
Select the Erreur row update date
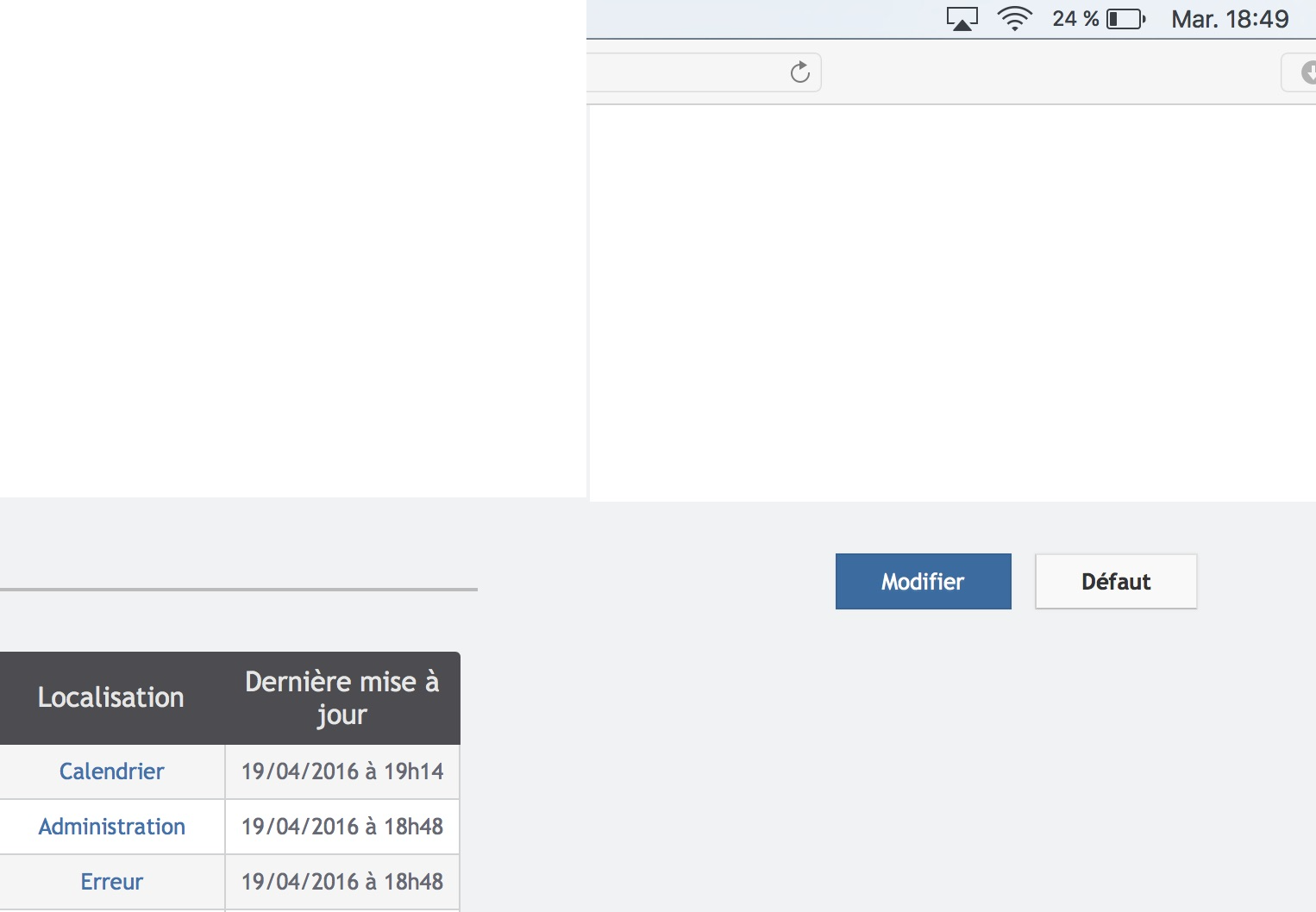pyautogui.click(x=342, y=882)
